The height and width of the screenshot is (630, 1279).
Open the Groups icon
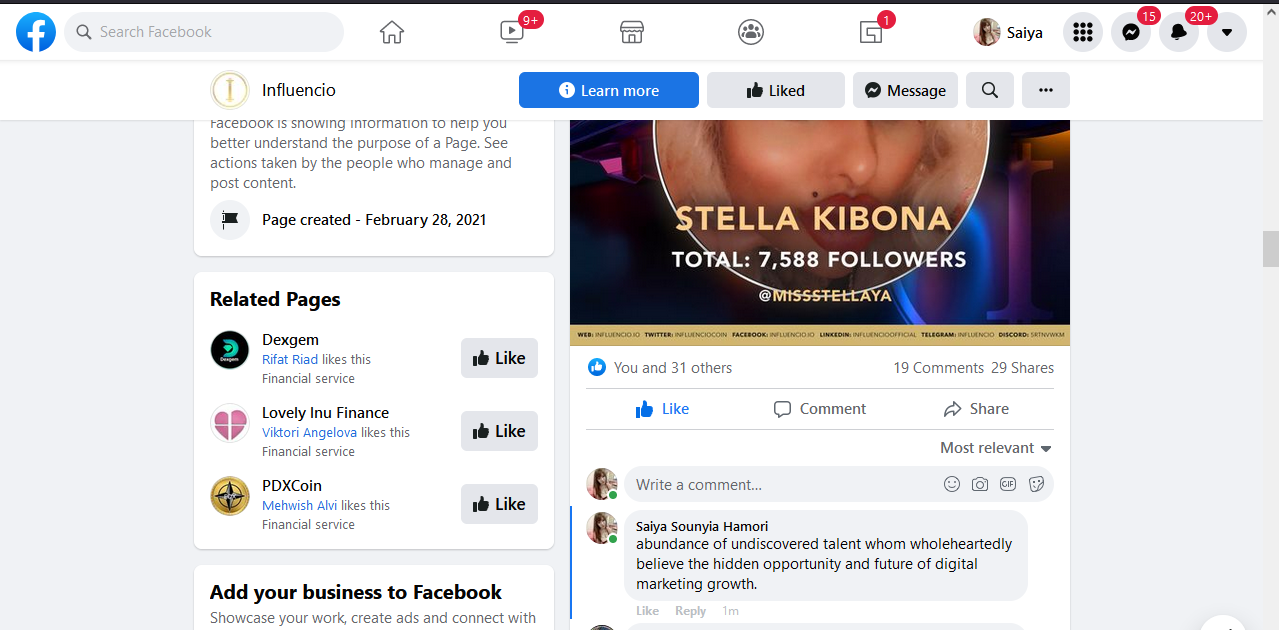tap(751, 32)
